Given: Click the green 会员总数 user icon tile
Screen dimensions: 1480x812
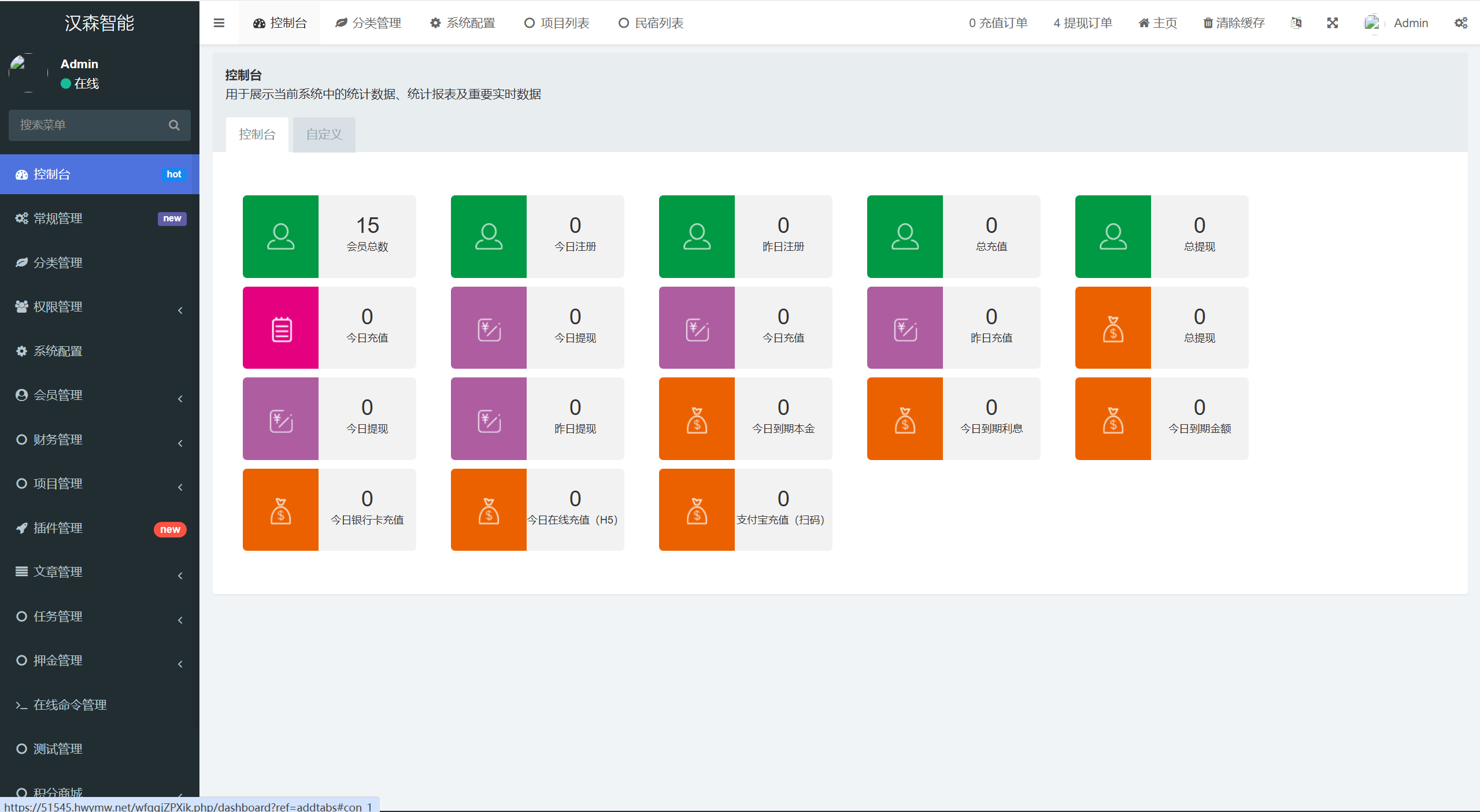Looking at the screenshot, I should click(280, 236).
